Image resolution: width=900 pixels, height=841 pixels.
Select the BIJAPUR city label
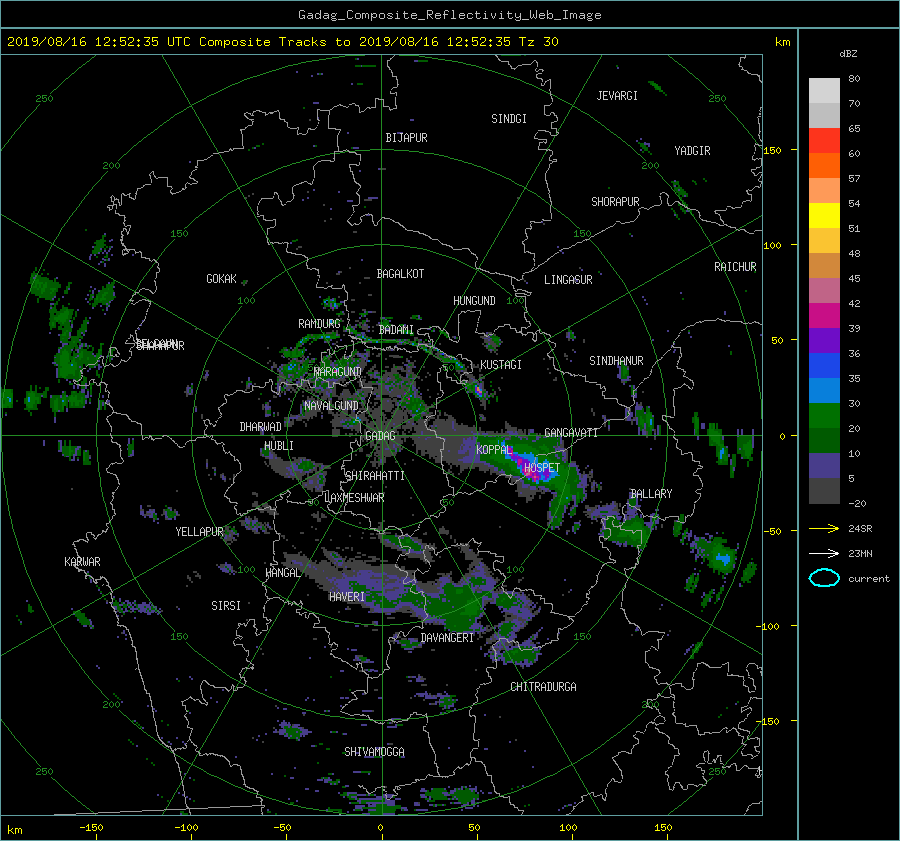click(x=406, y=138)
